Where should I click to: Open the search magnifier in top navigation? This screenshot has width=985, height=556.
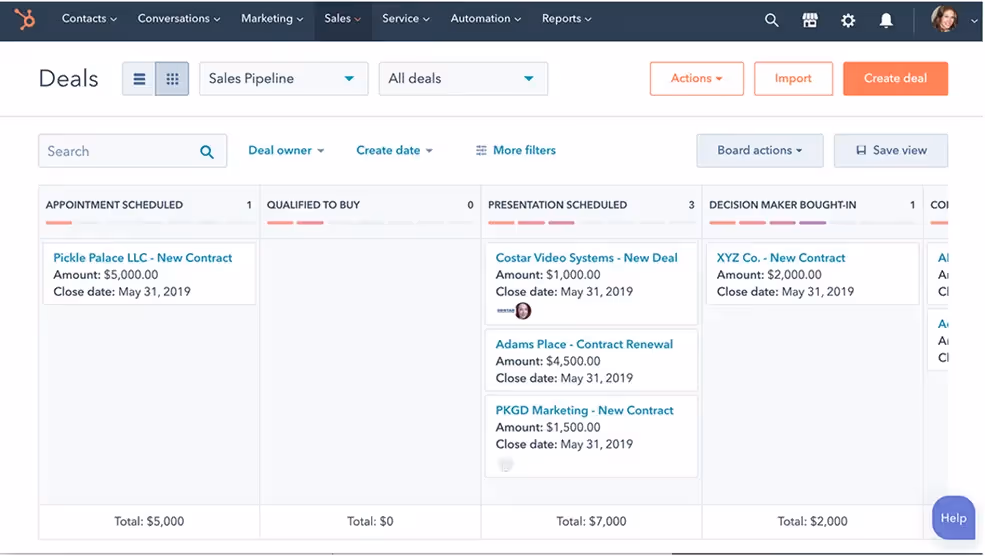click(x=771, y=20)
